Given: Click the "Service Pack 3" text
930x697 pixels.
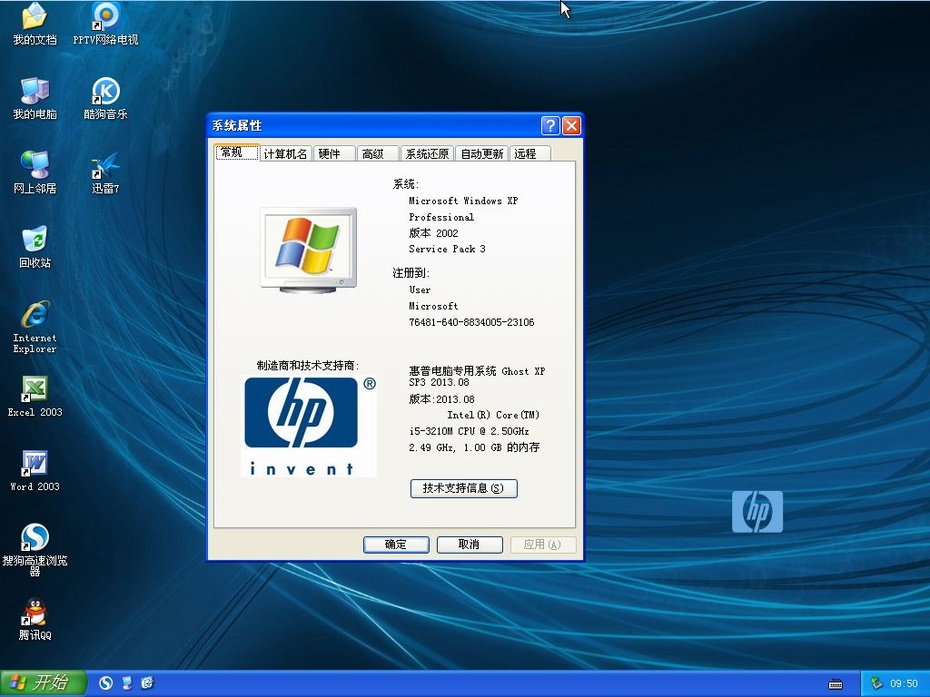Looking at the screenshot, I should (447, 249).
